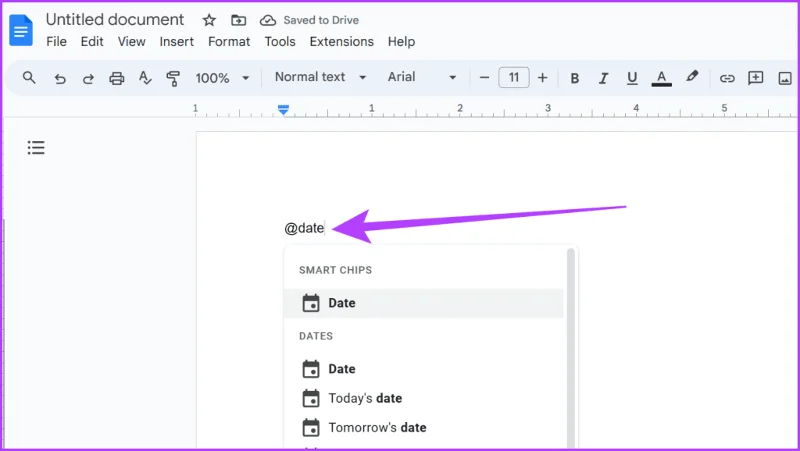Screen dimensions: 800x451
Task: Select the paint format tool
Action: point(173,78)
